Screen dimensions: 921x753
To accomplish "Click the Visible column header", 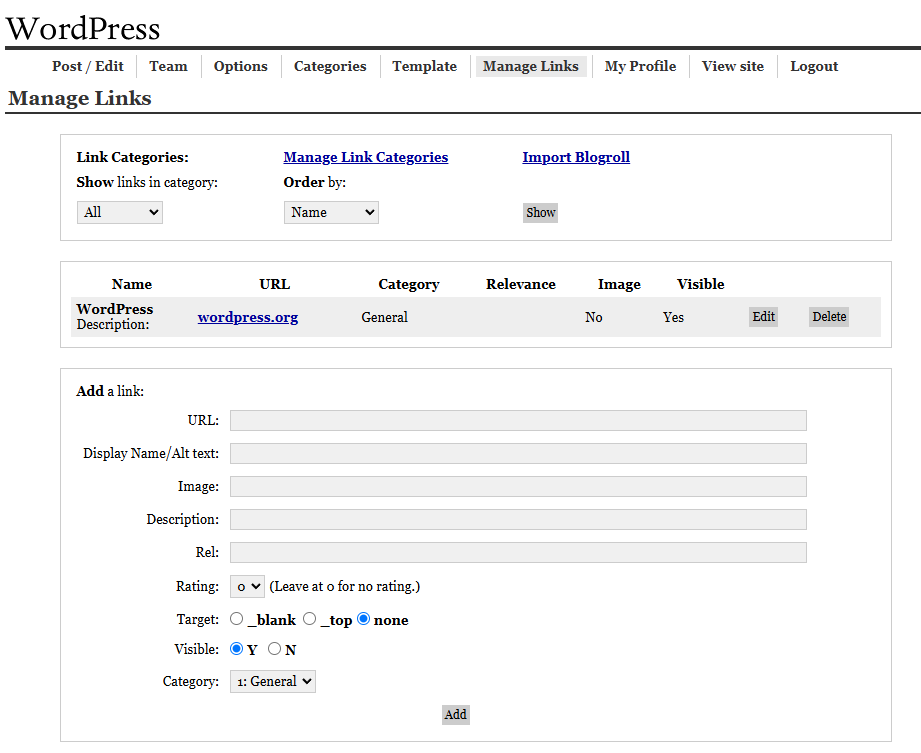I will pyautogui.click(x=701, y=284).
